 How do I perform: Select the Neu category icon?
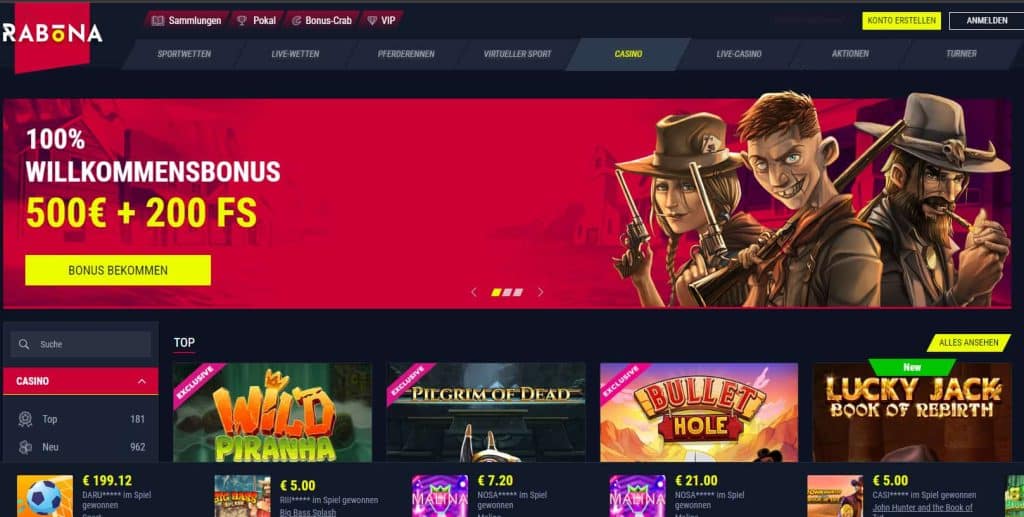pyautogui.click(x=25, y=447)
